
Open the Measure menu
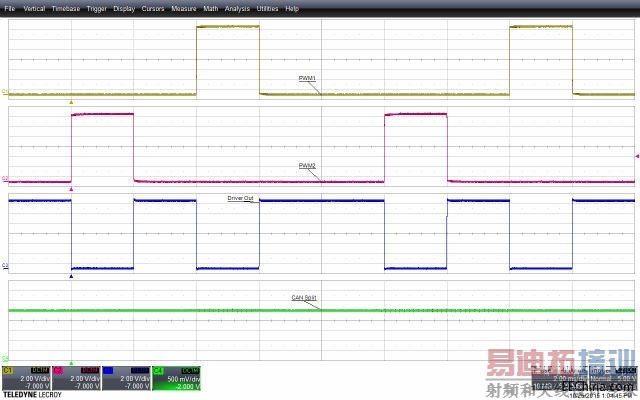coord(184,8)
